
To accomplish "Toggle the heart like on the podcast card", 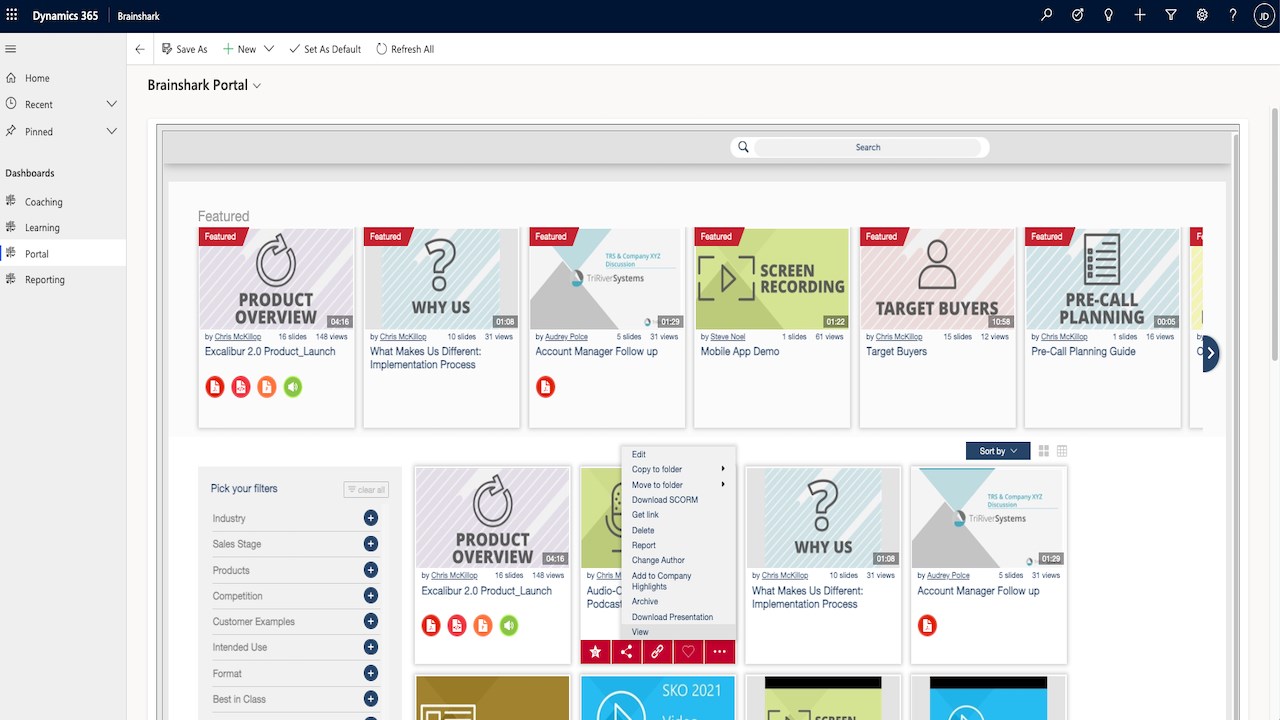I will point(688,651).
